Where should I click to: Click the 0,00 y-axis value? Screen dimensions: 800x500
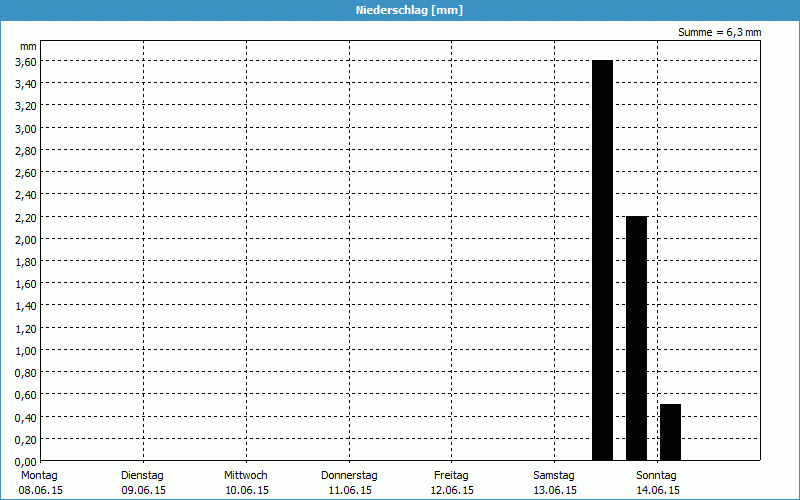[x=26, y=462]
